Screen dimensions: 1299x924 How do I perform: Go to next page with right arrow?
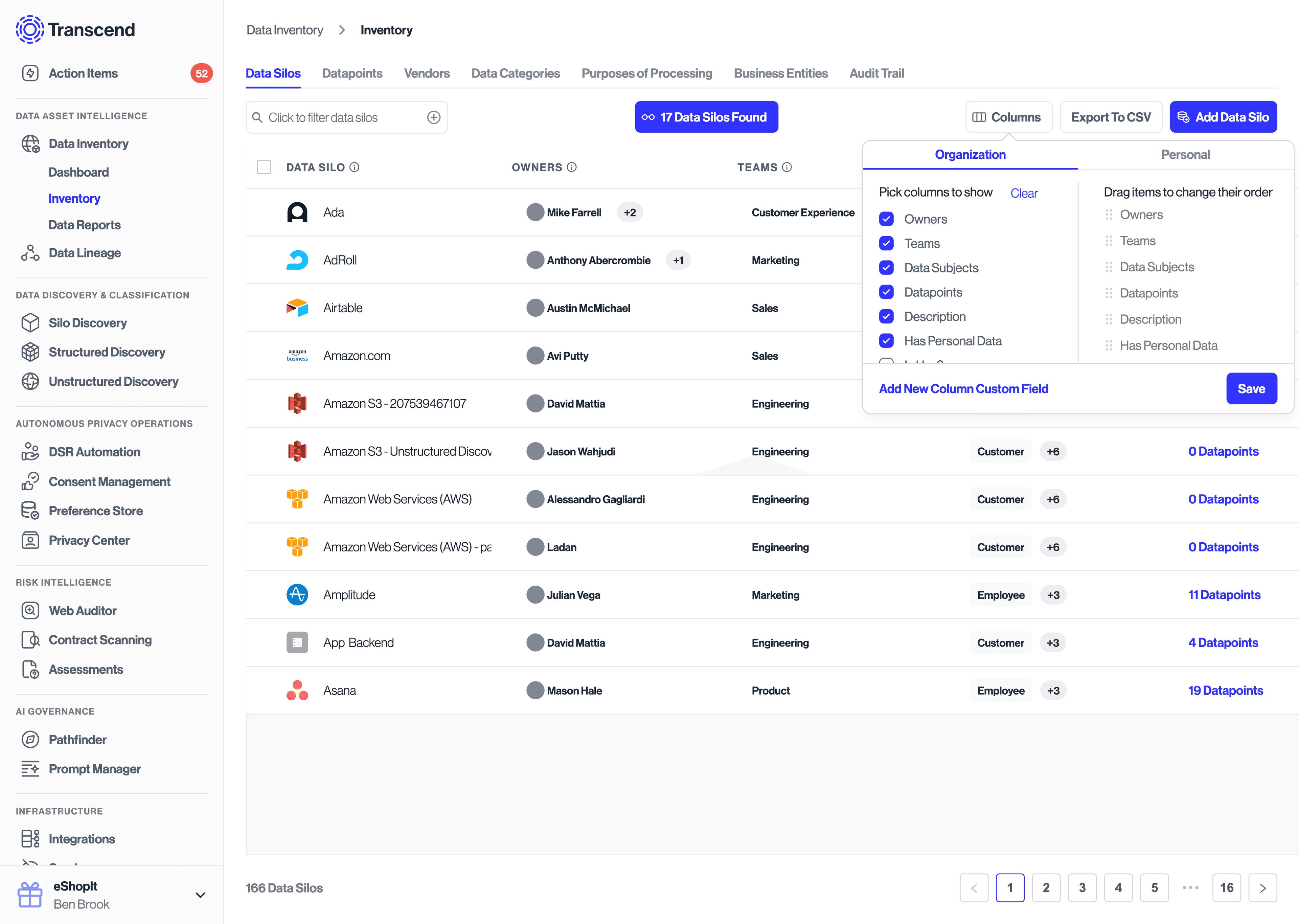coord(1262,887)
